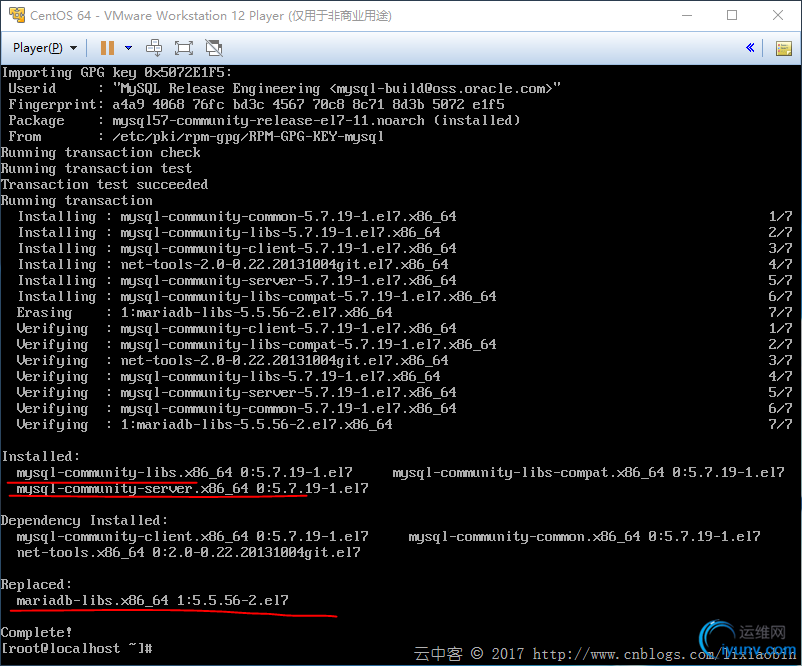Click 'net-tools.x86_64 0:2.0-0.22.20131004git.el7' line

pyautogui.click(x=188, y=552)
